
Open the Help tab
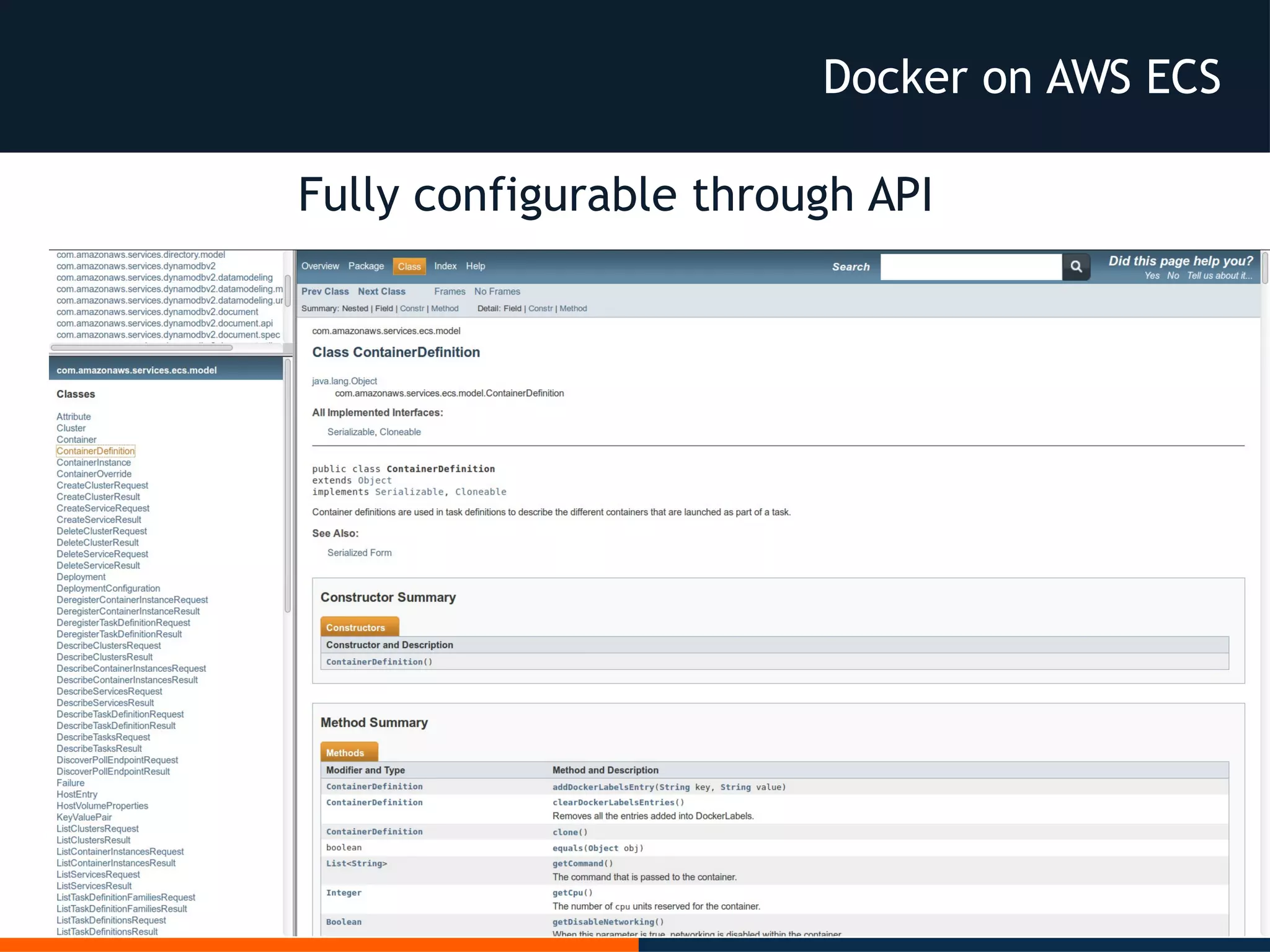click(x=476, y=266)
